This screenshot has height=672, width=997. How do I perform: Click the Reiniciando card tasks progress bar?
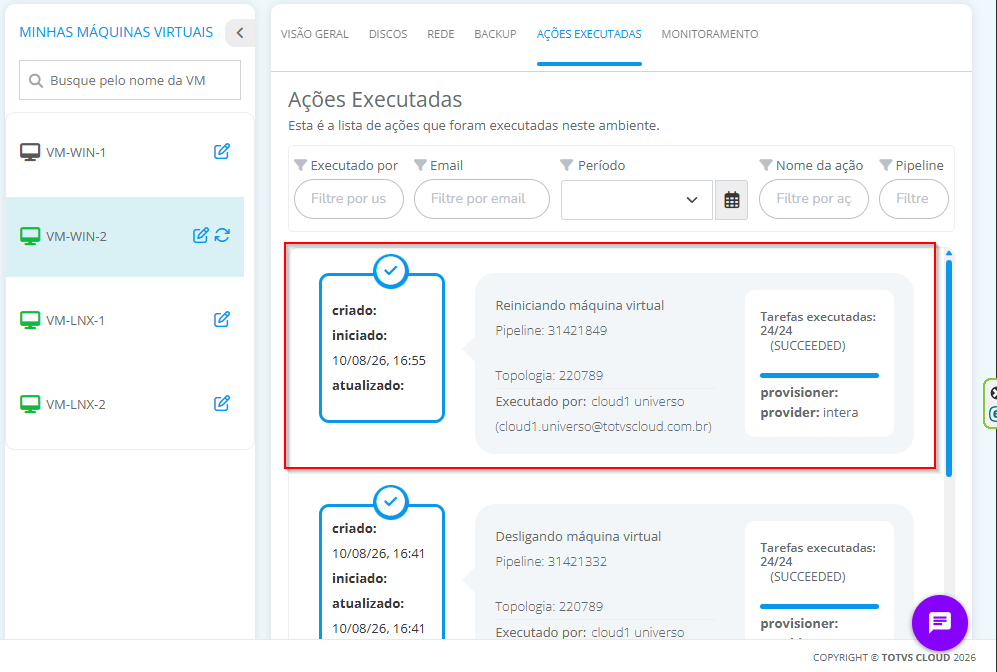coord(819,376)
